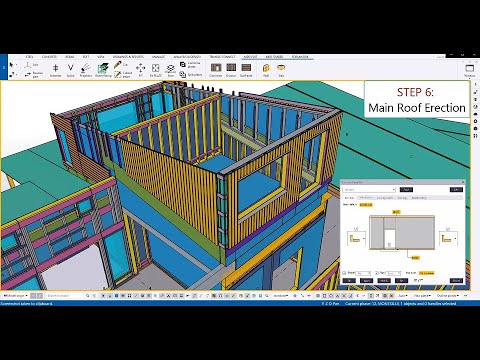Open the second tab in panel dialog
This screenshot has height=360, width=480.
(x=366, y=198)
